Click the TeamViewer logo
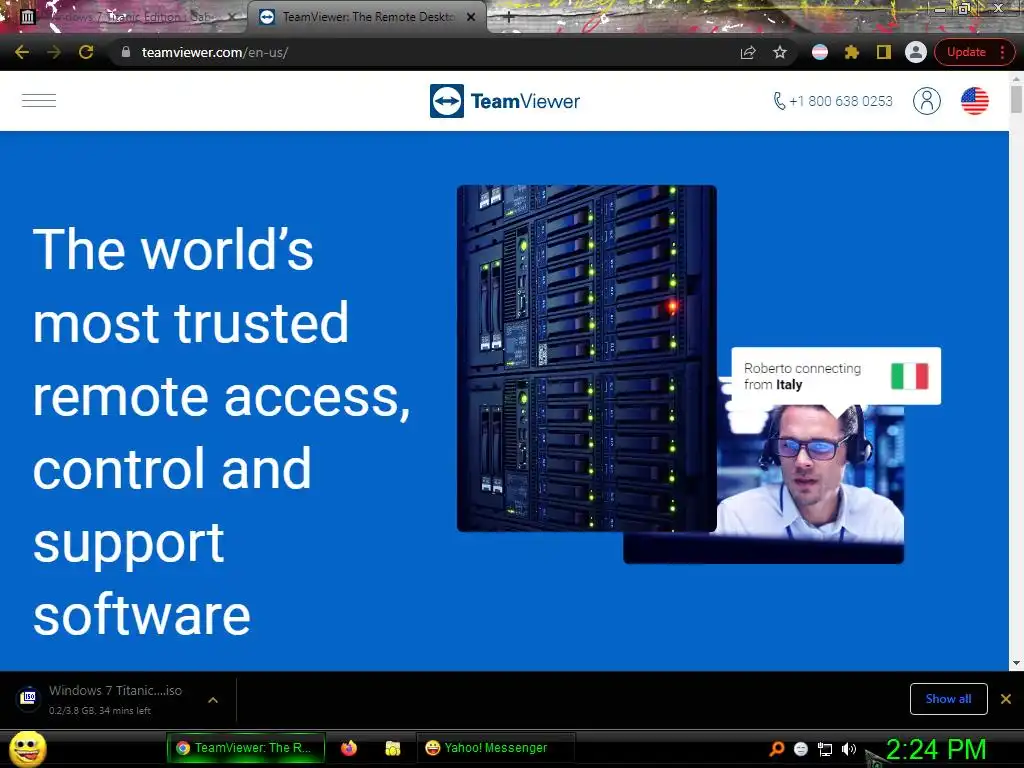The height and width of the screenshot is (768, 1024). 505,101
